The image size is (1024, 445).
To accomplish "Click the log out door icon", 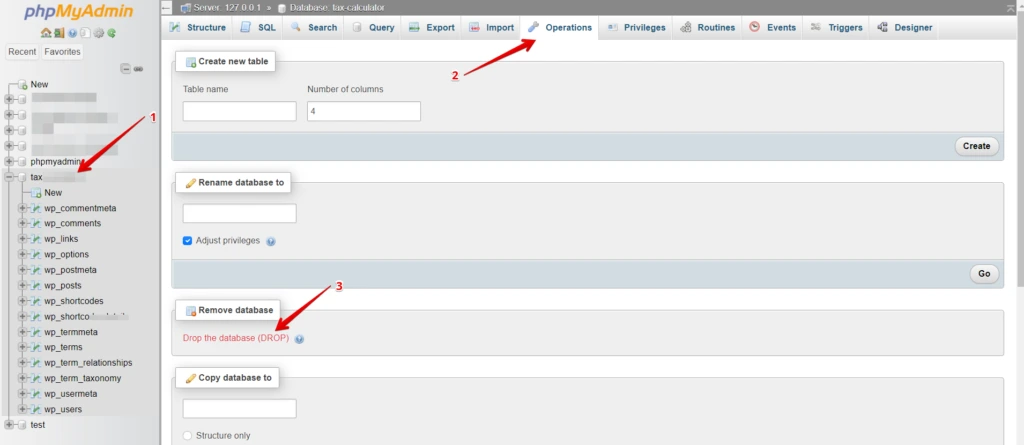I will pos(59,32).
